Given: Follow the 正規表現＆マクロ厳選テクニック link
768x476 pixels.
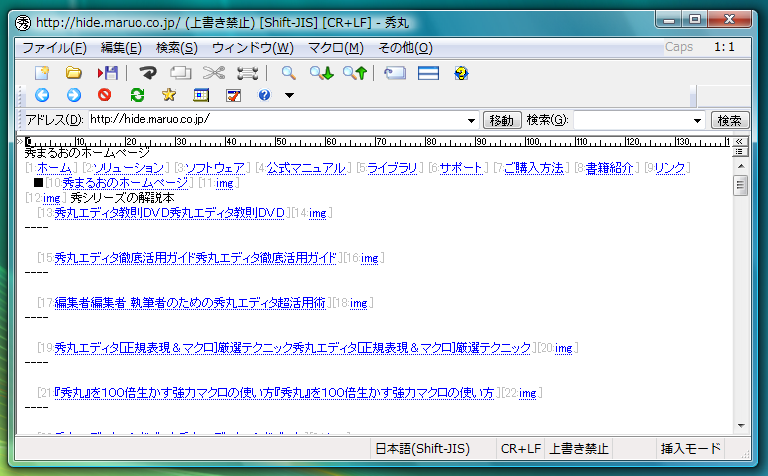Looking at the screenshot, I should tap(292, 348).
